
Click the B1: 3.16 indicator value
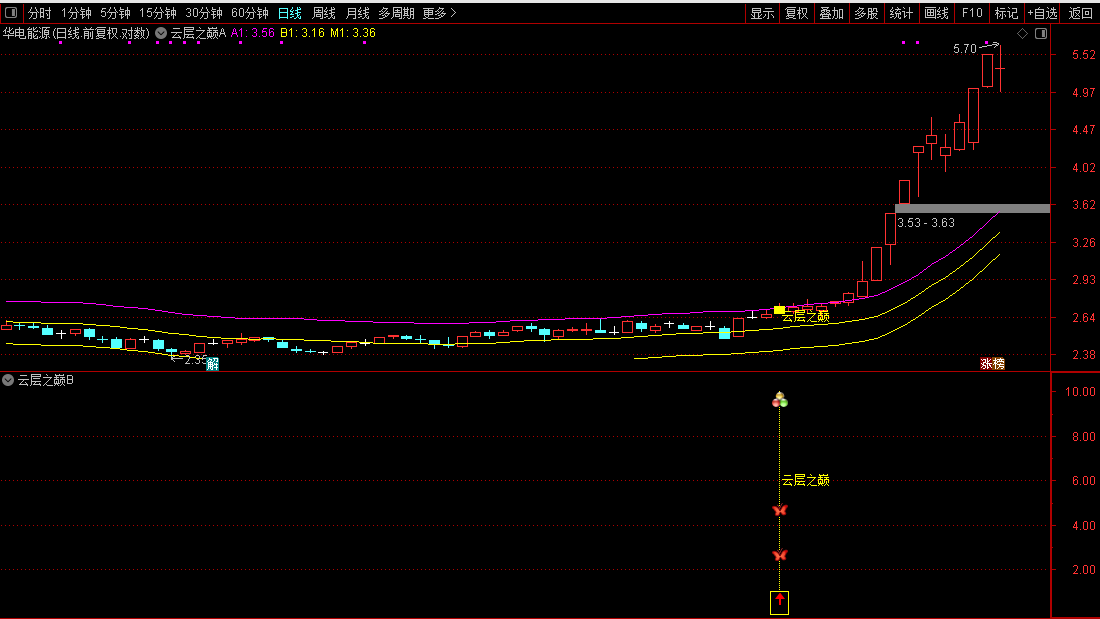point(302,33)
